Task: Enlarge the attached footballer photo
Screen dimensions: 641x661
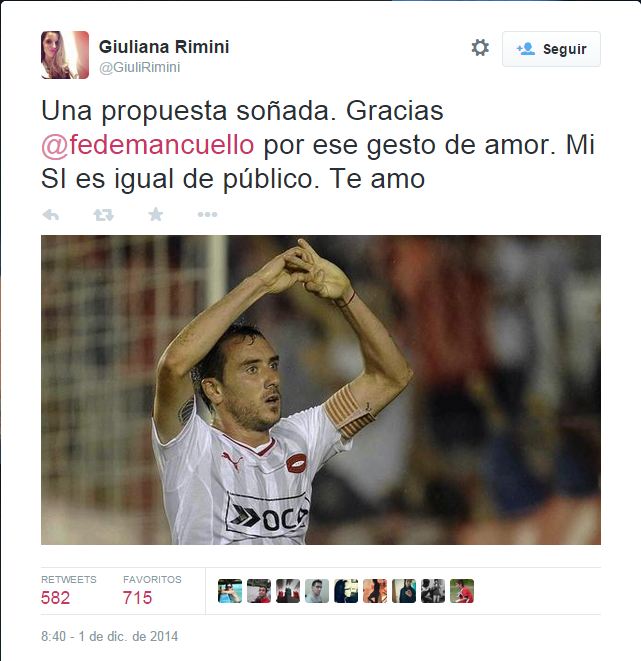Action: (x=321, y=390)
